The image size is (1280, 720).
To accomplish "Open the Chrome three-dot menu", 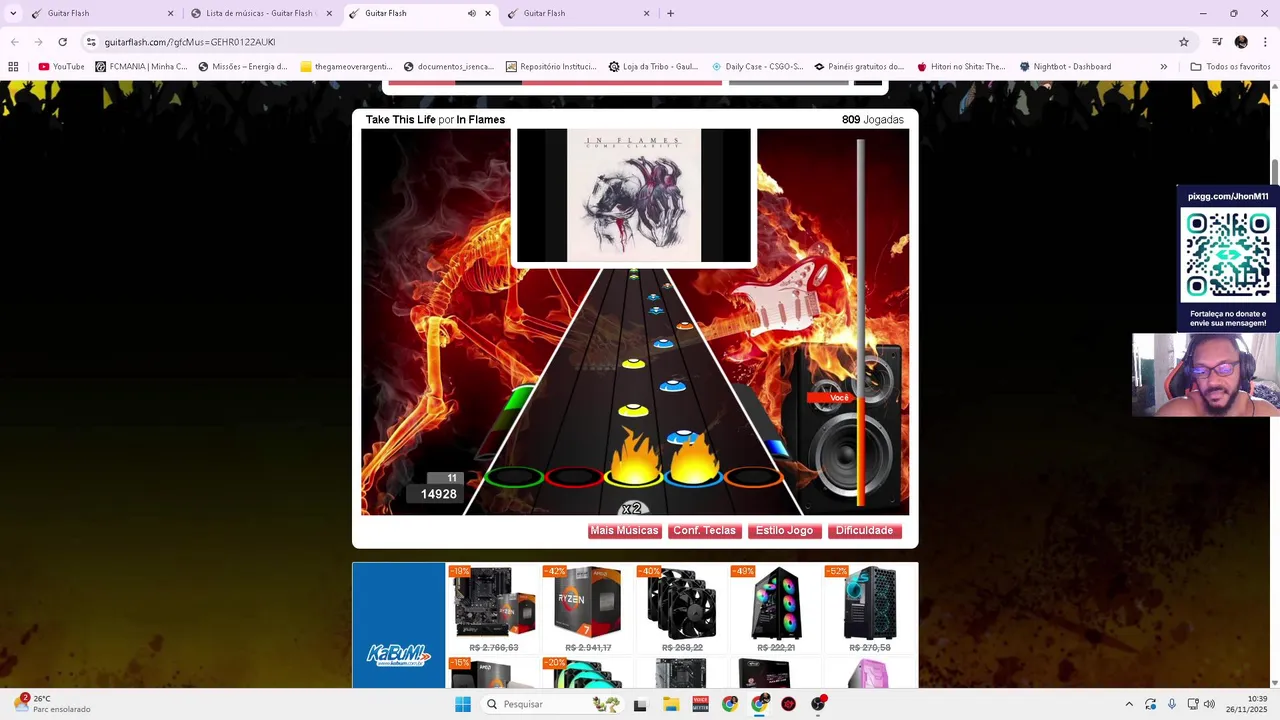I will point(1266,42).
